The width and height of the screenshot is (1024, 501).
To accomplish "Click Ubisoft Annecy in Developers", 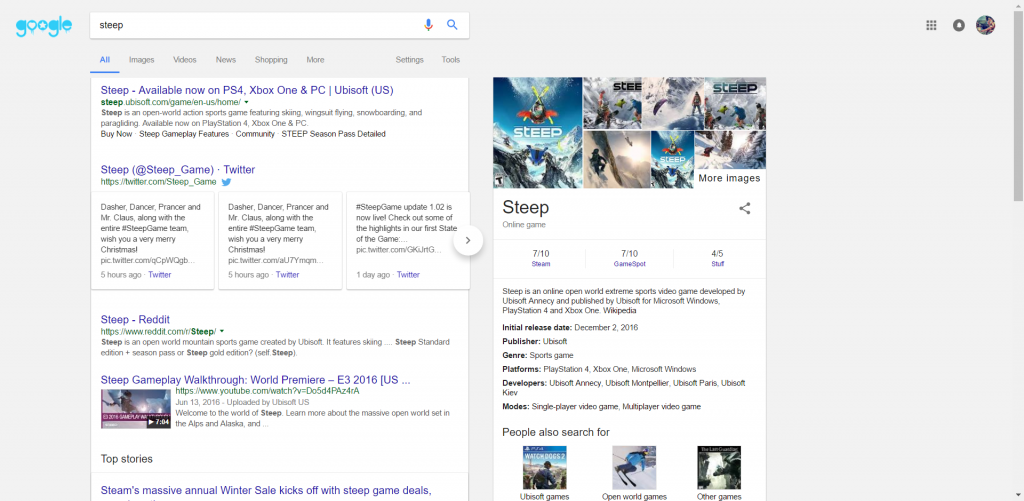I will coord(575,383).
